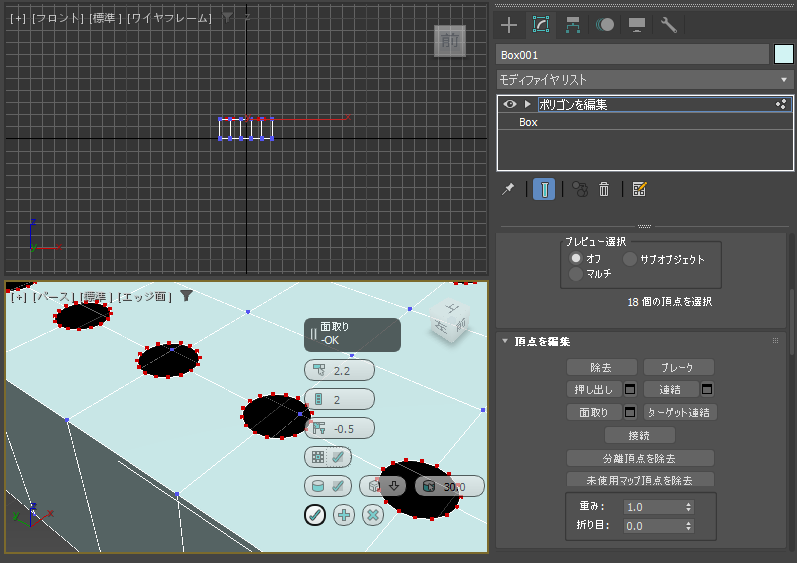Viewport: 797px width, 563px height.
Task: Click the ブレーク button
Action: click(678, 367)
